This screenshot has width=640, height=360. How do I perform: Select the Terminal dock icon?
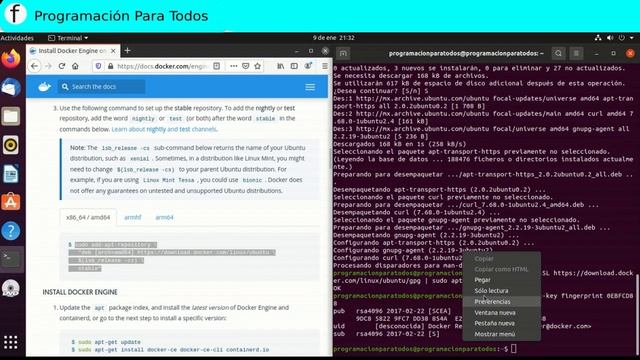click(x=11, y=259)
